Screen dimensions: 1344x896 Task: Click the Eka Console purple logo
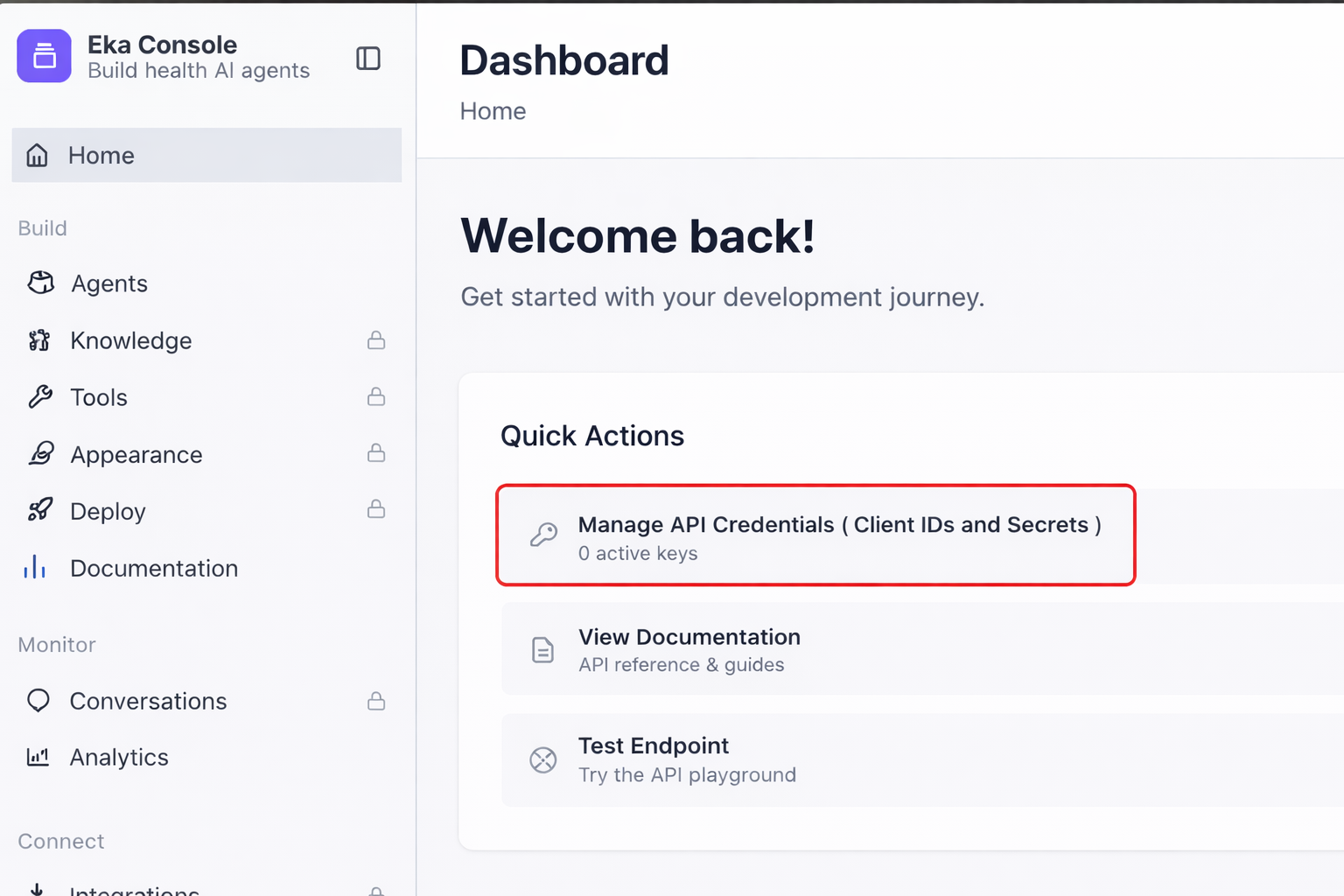(x=44, y=55)
